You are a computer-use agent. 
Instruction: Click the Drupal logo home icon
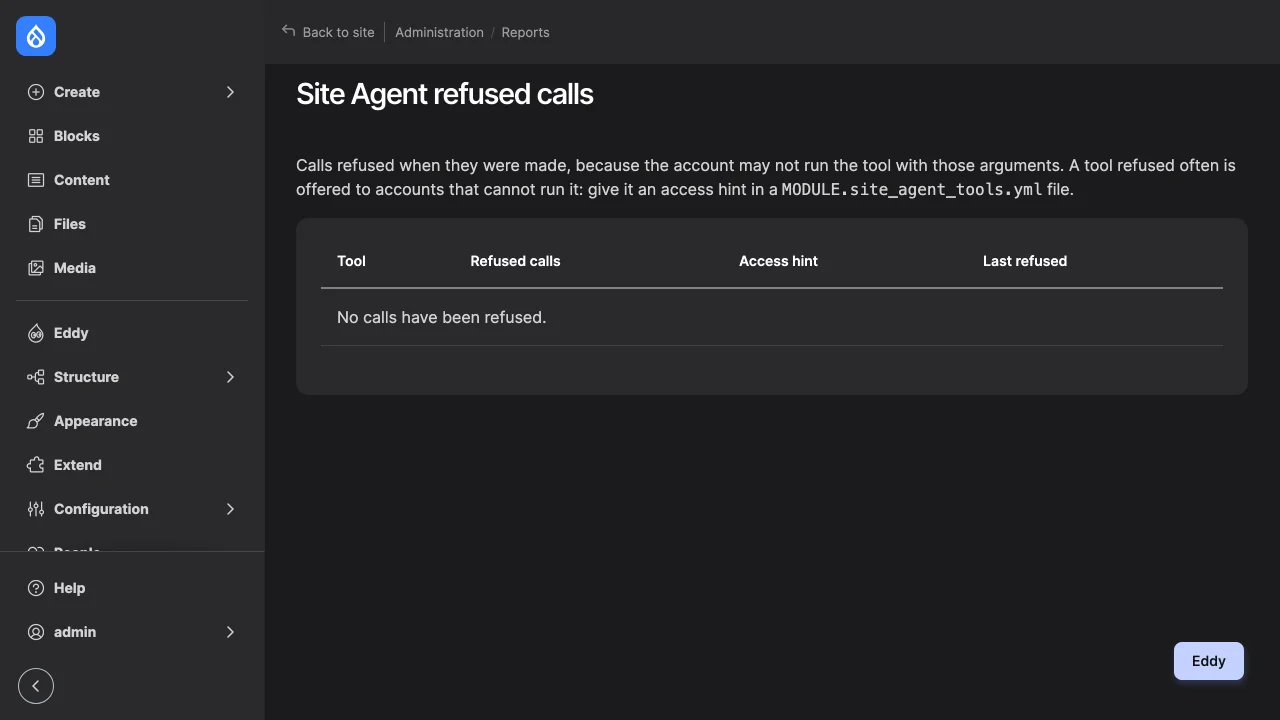tap(36, 36)
